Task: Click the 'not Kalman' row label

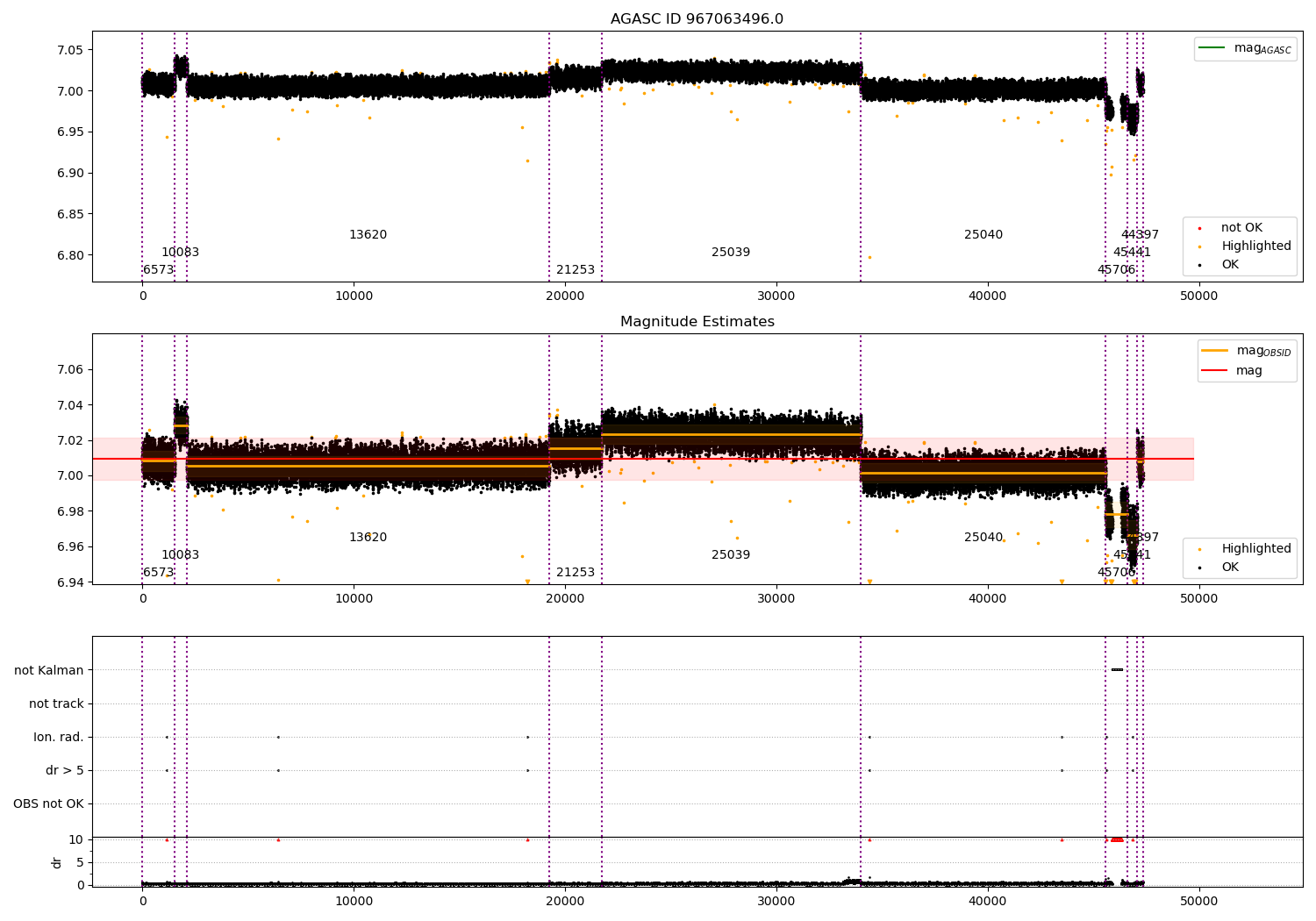Action: point(49,670)
